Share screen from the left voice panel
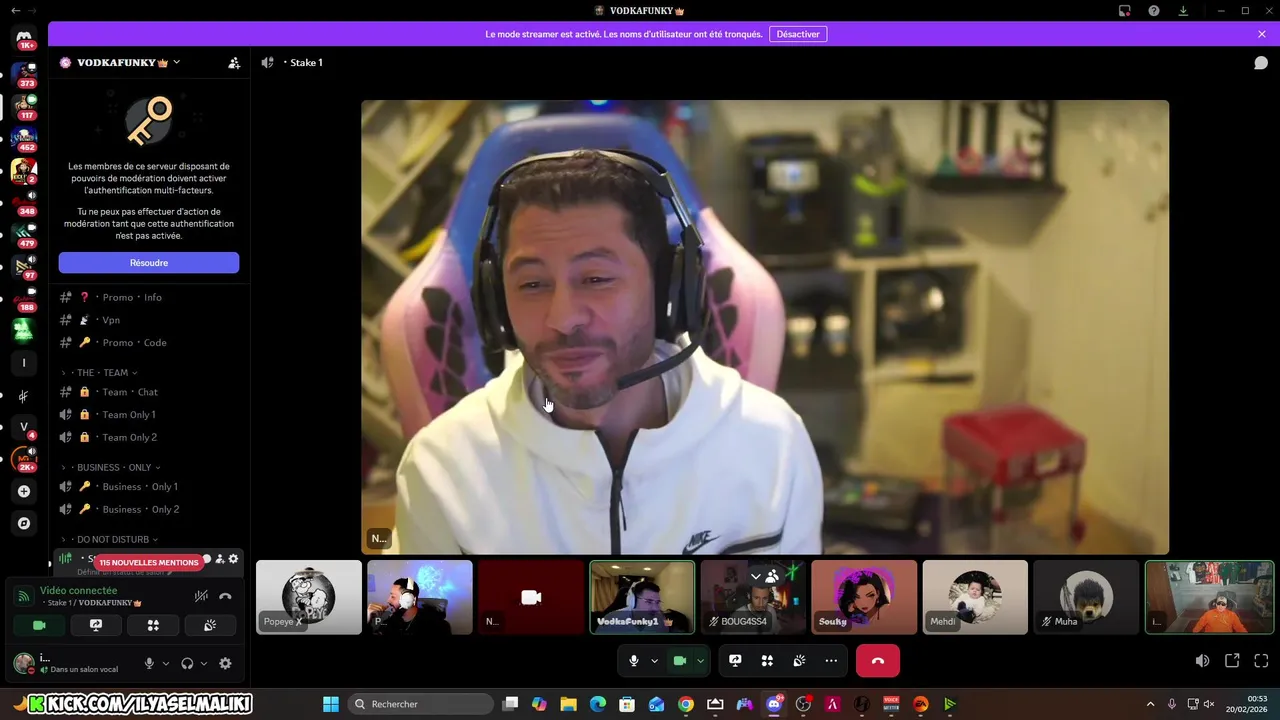The width and height of the screenshot is (1280, 720). click(96, 625)
